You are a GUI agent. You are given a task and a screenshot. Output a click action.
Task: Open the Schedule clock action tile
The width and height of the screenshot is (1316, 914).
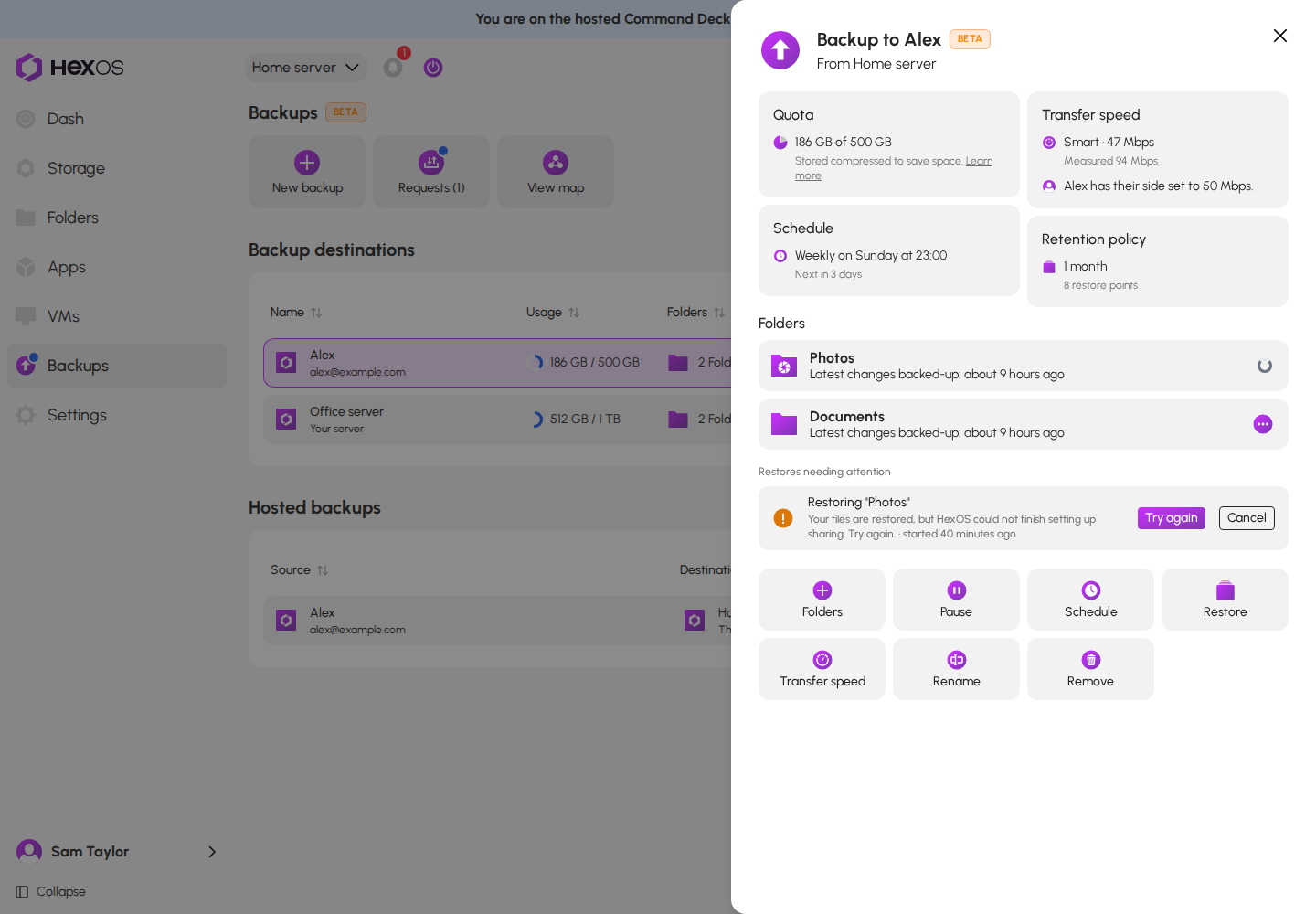[x=1090, y=600]
